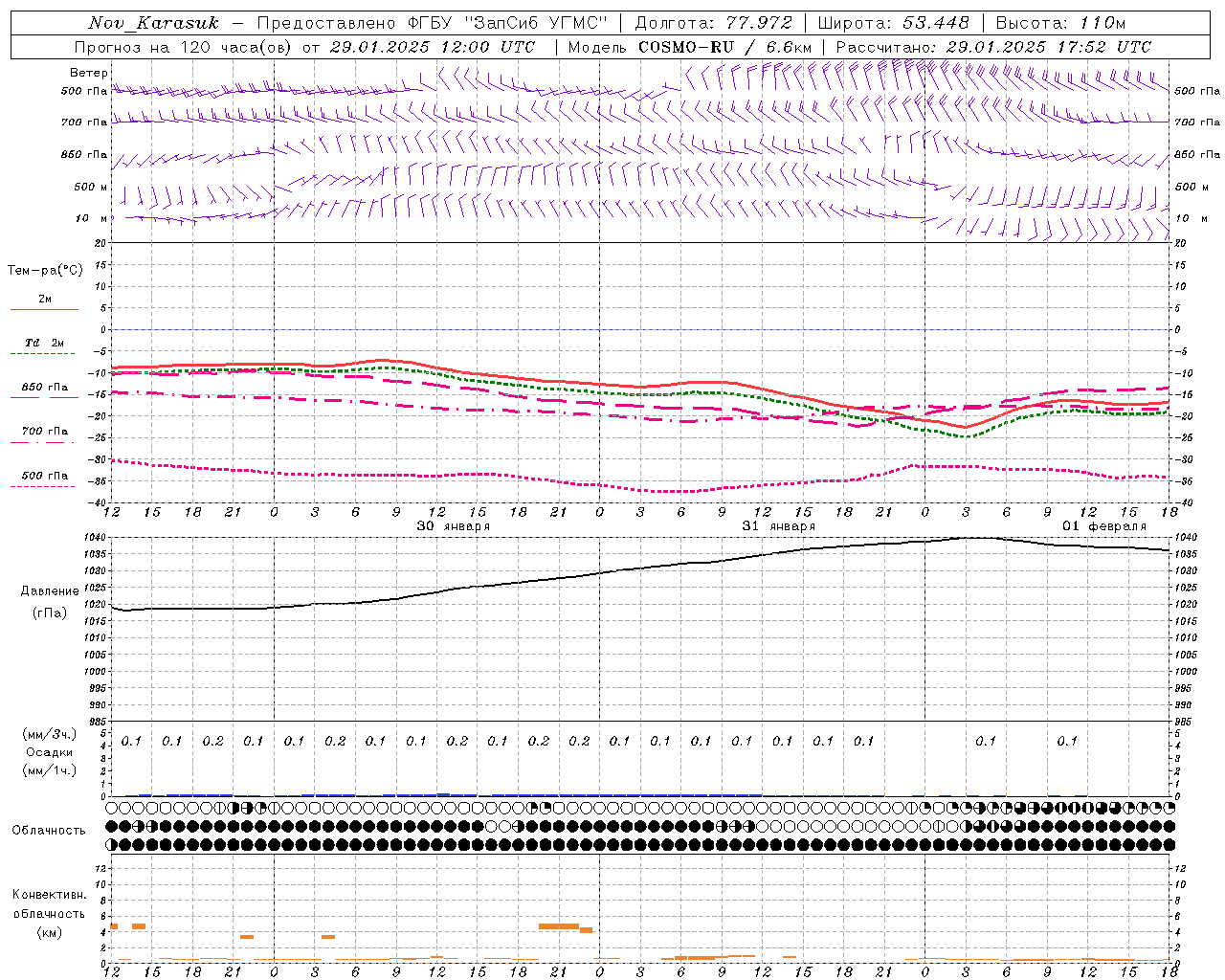Click the '(мм/1ч.)' precipitation unit label
The width and height of the screenshot is (1225, 980).
(x=49, y=770)
